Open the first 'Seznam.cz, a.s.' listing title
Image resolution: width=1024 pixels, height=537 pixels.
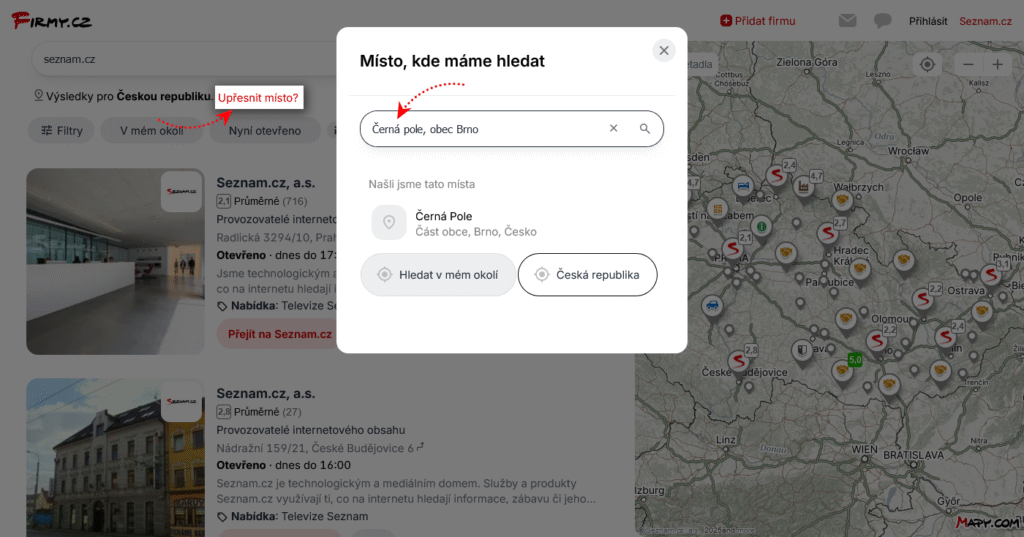tap(266, 183)
